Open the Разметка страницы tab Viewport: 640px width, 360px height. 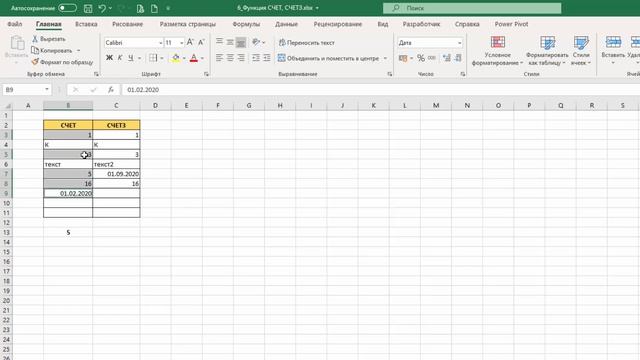coord(187,24)
